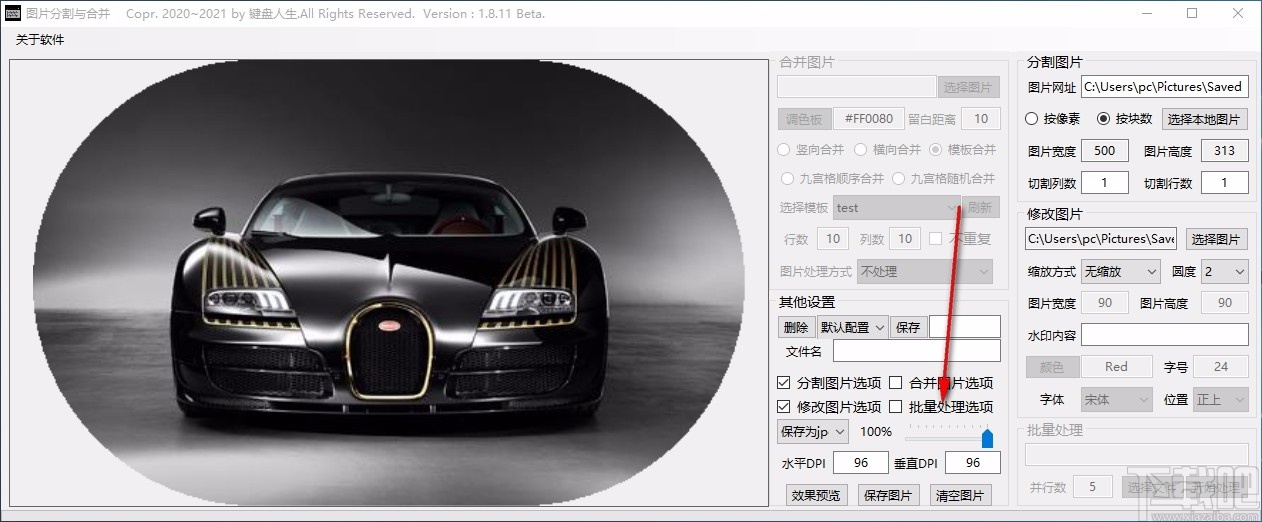Click the 删除 button
Image resolution: width=1262 pixels, height=522 pixels.
[796, 327]
